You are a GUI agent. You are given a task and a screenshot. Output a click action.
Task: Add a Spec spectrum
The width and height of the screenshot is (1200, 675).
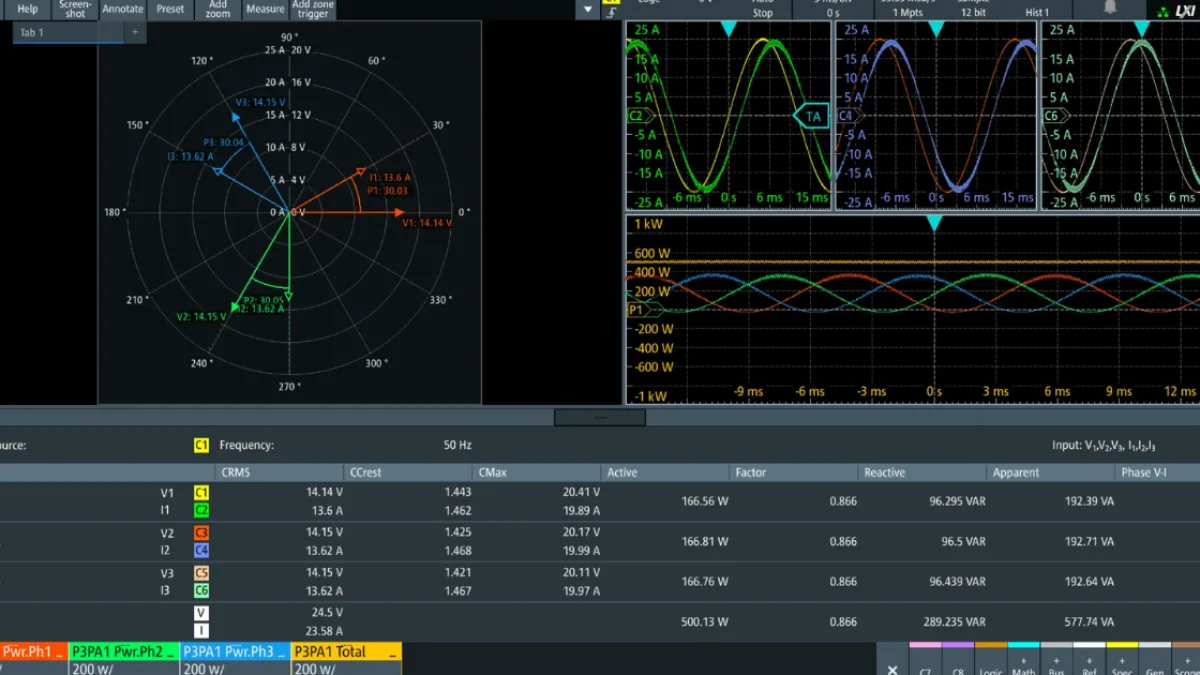click(1122, 660)
